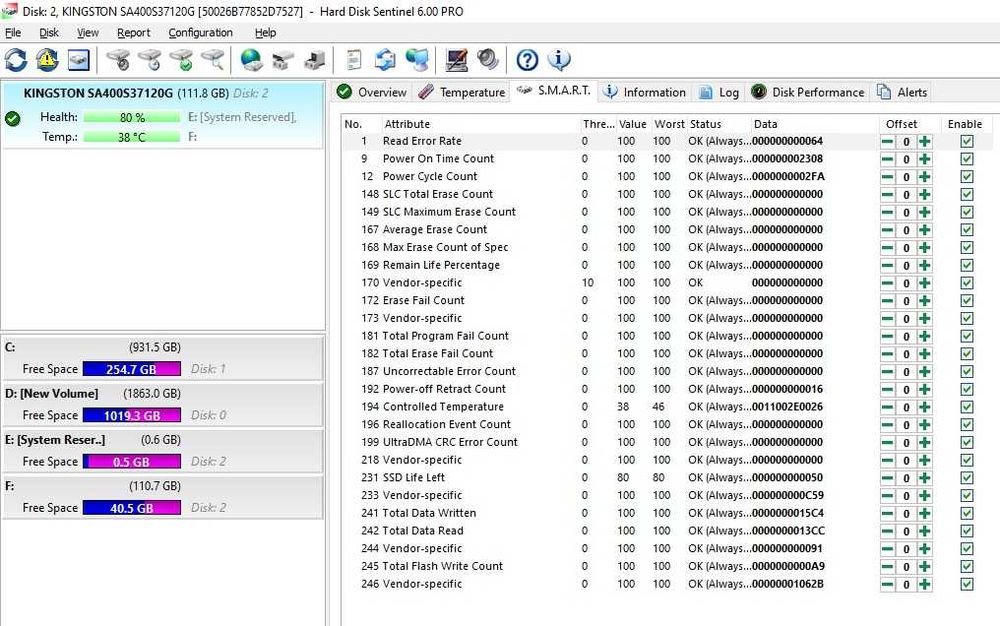Click the blue question mark help icon
1000x626 pixels.
pos(527,61)
